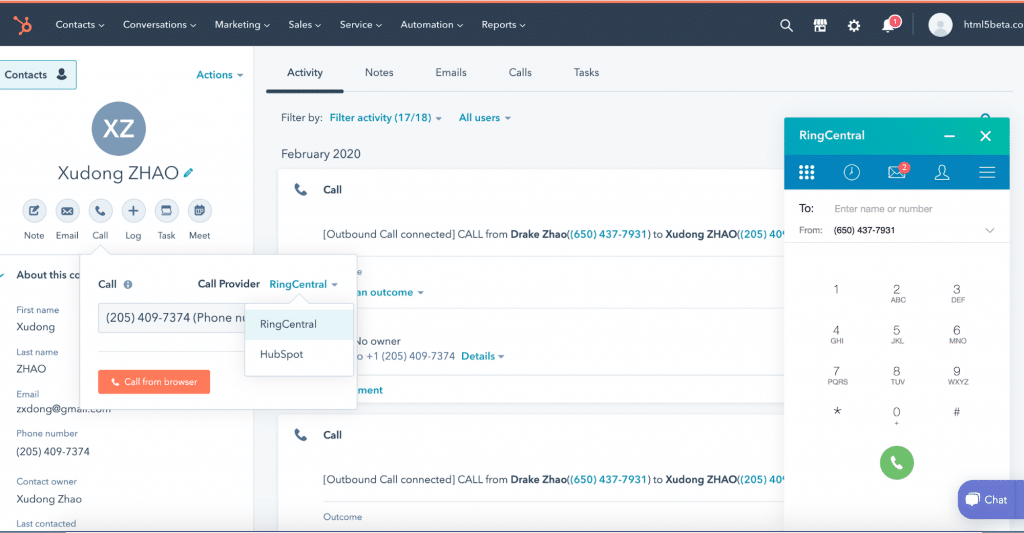Image resolution: width=1024 pixels, height=533 pixels.
Task: Open the Marketing menu
Action: coord(242,25)
